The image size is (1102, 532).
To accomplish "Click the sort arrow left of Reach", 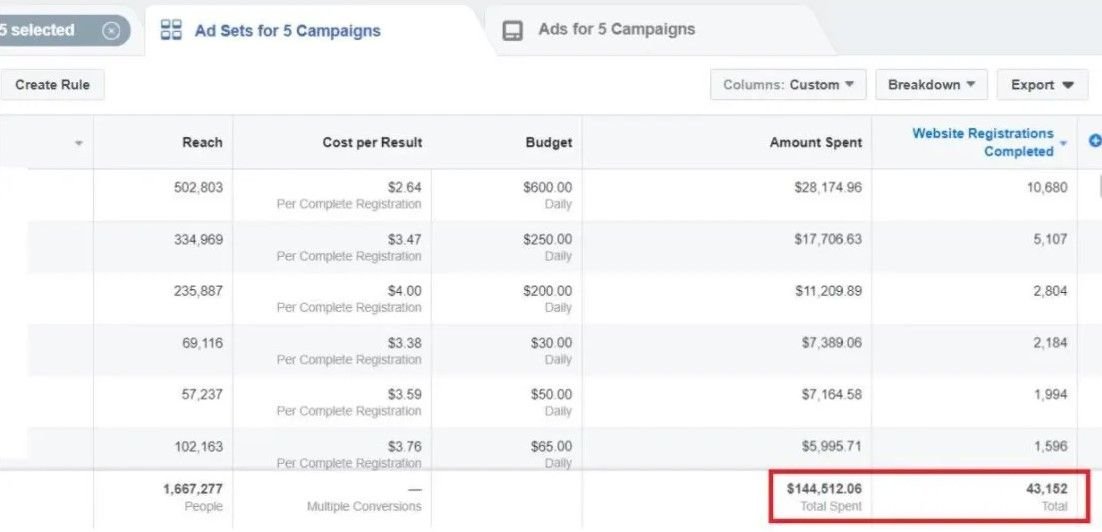I will pos(78,144).
